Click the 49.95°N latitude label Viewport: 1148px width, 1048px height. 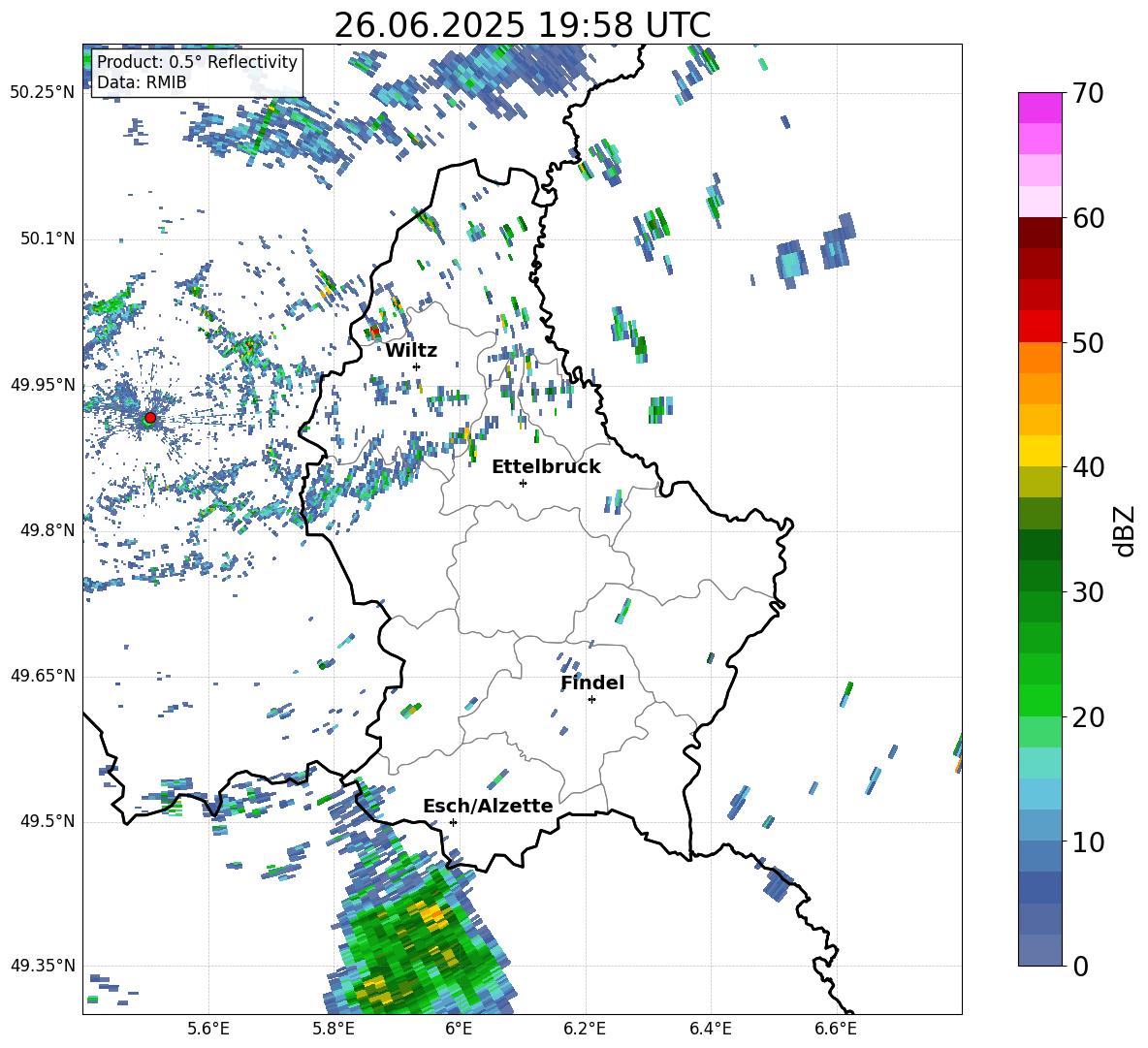tap(43, 384)
